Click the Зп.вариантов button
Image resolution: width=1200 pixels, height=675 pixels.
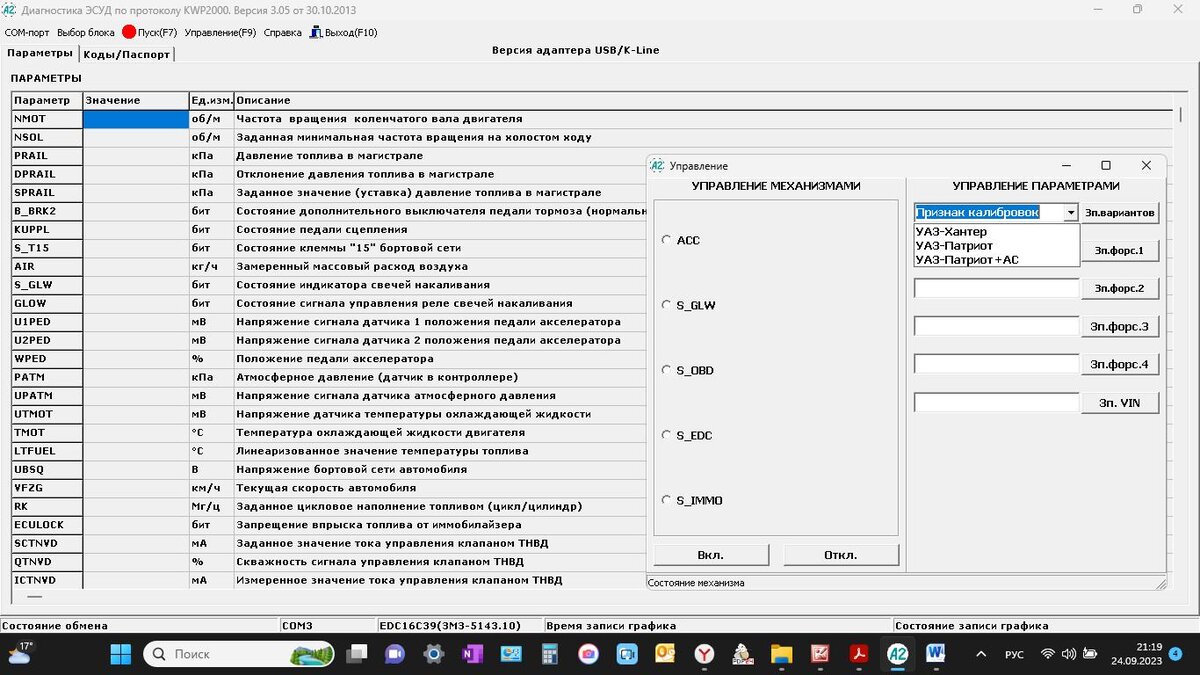(x=1120, y=213)
